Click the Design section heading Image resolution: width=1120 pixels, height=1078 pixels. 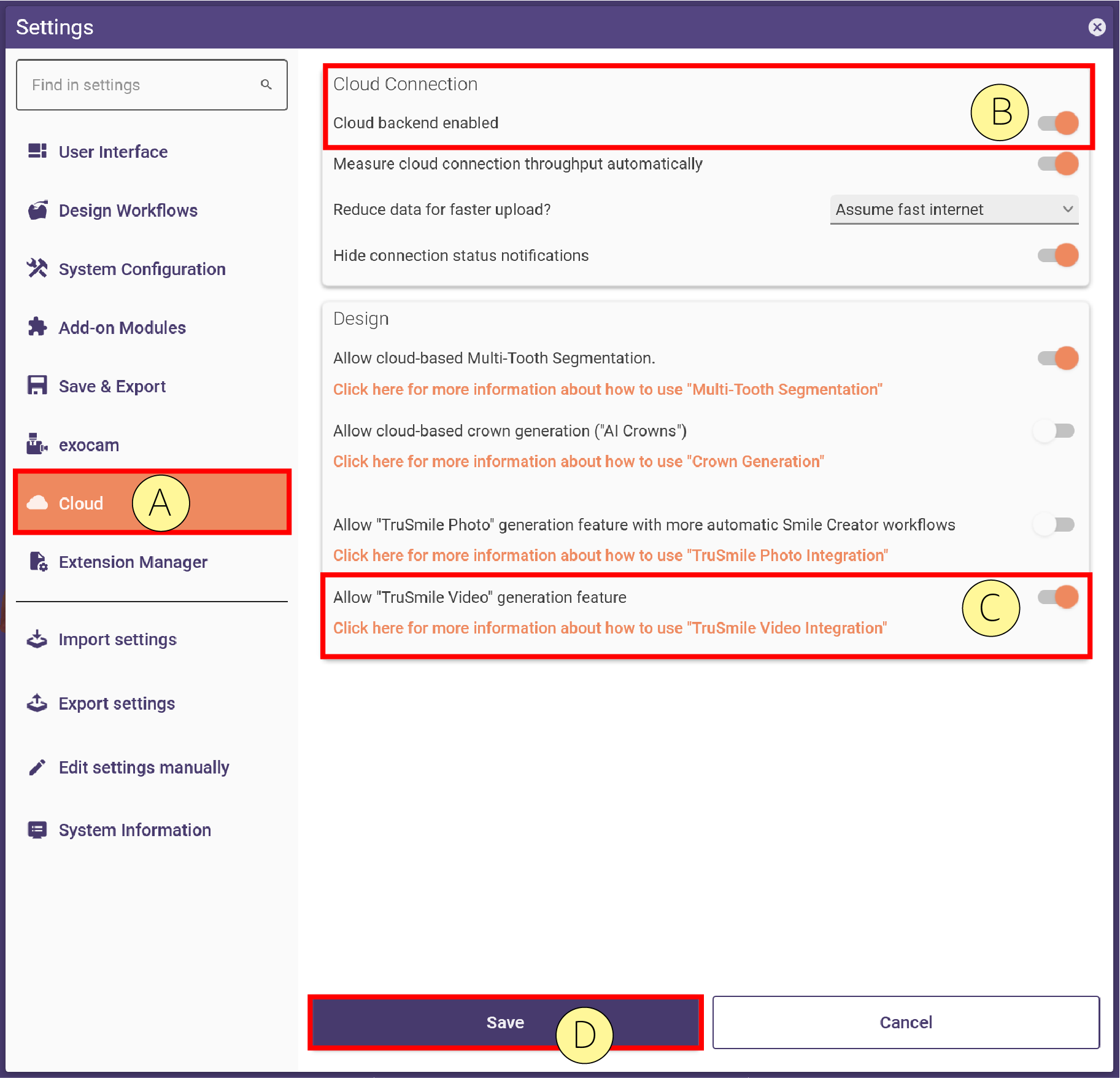click(x=361, y=319)
